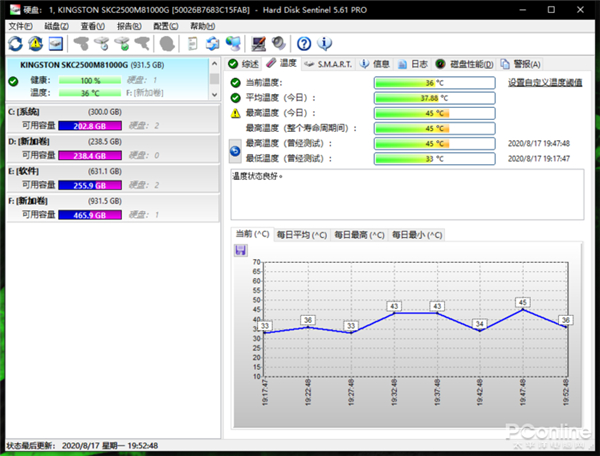Click the monitor icon in the toolbar
The height and width of the screenshot is (456, 600).
pyautogui.click(x=259, y=43)
